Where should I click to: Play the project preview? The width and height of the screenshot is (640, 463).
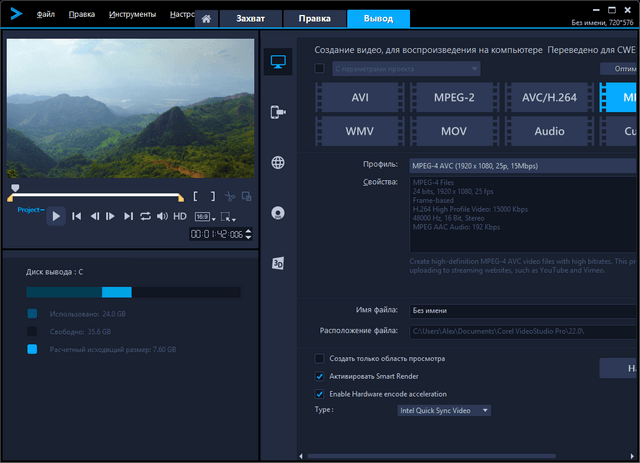tap(56, 216)
